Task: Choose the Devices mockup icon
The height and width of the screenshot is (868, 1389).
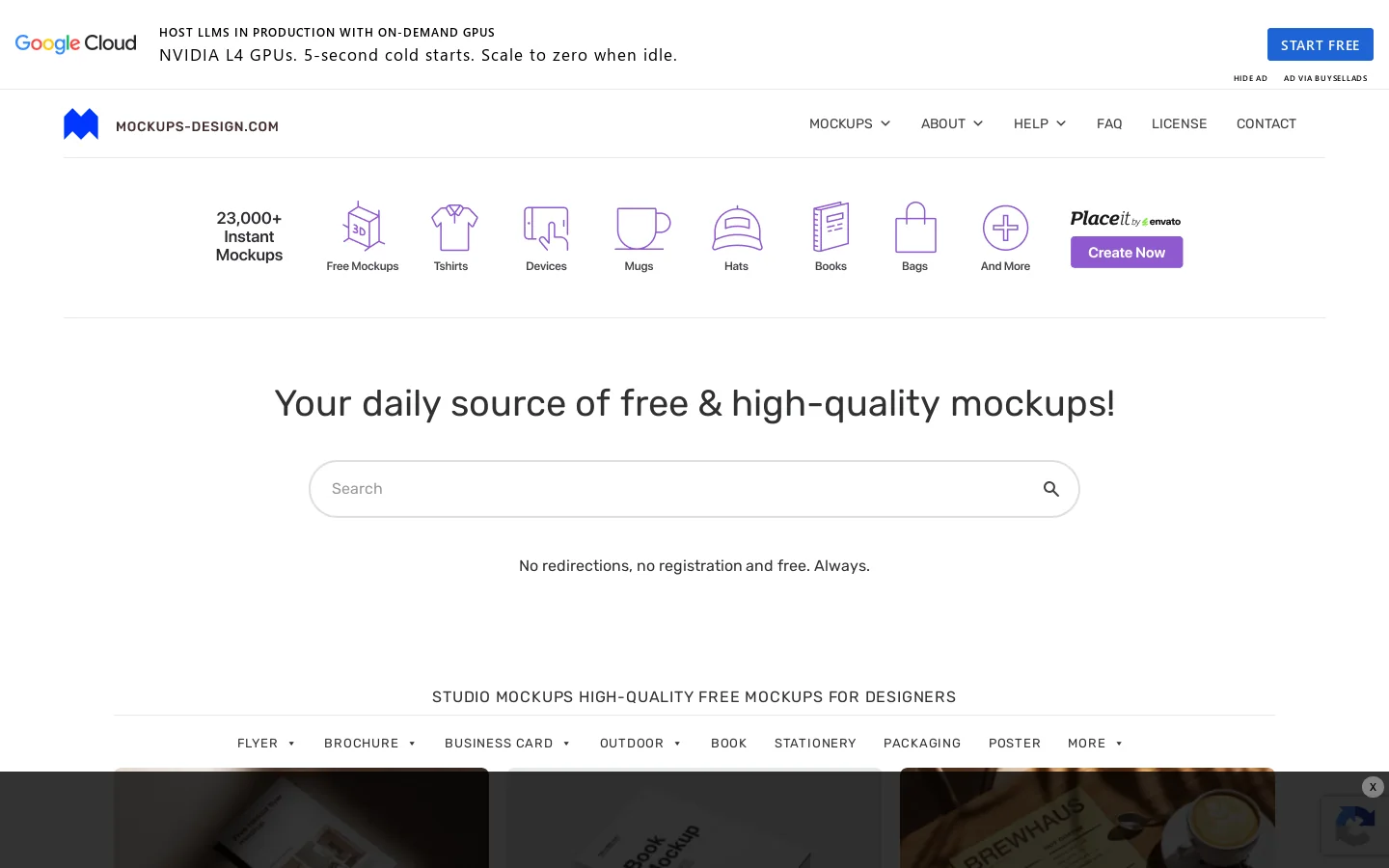Action: (546, 228)
